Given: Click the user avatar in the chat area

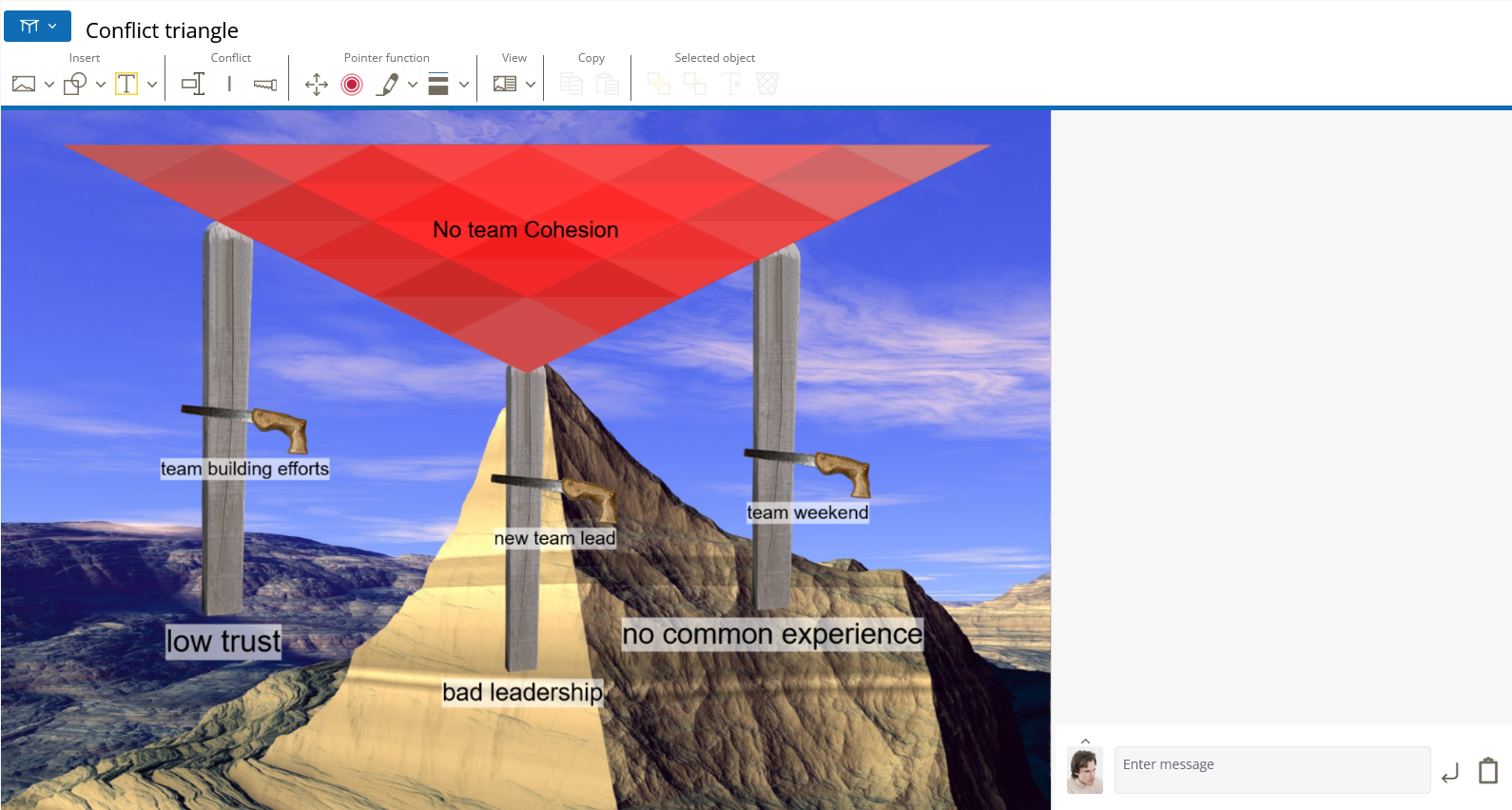Looking at the screenshot, I should click(1085, 770).
